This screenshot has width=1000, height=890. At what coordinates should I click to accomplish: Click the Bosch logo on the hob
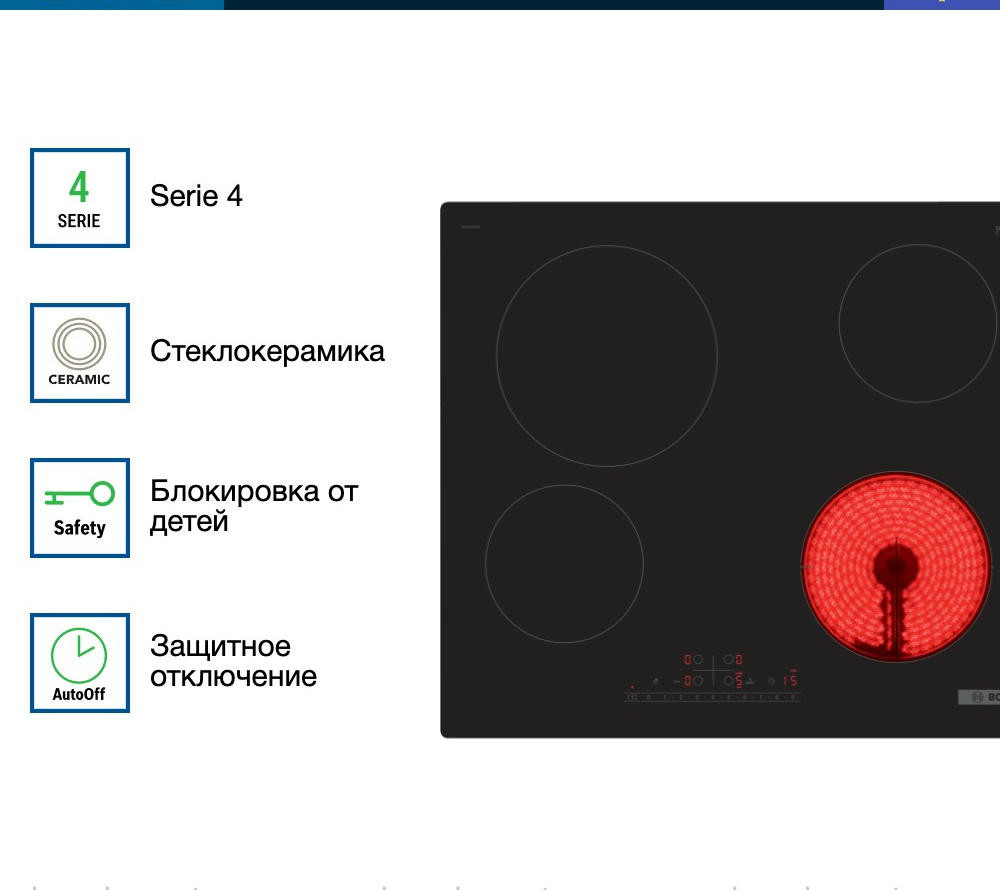tap(978, 697)
